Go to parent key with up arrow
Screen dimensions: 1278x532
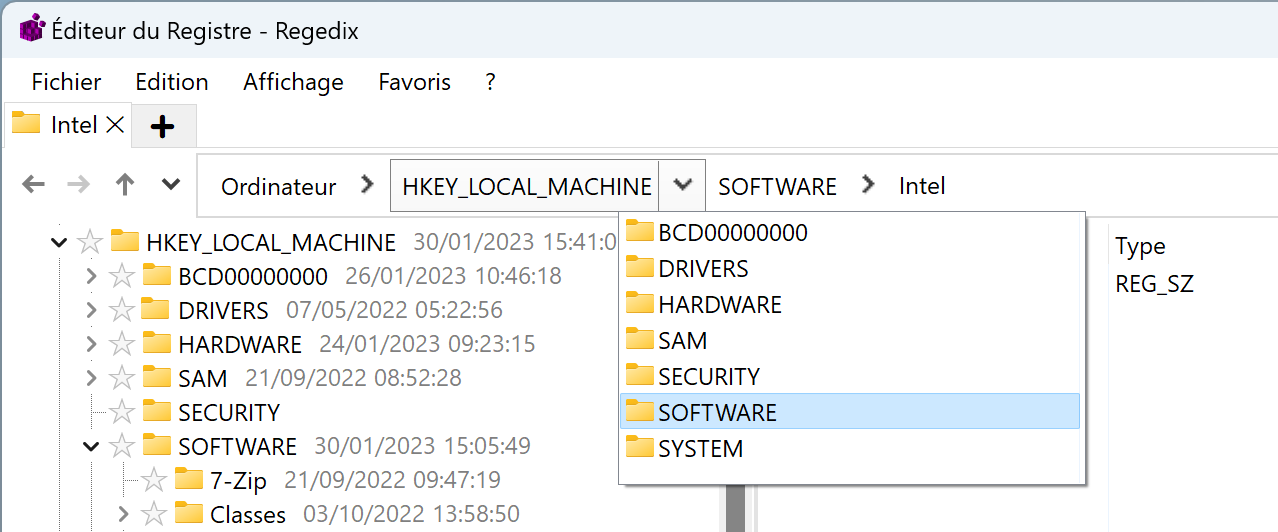tap(125, 184)
